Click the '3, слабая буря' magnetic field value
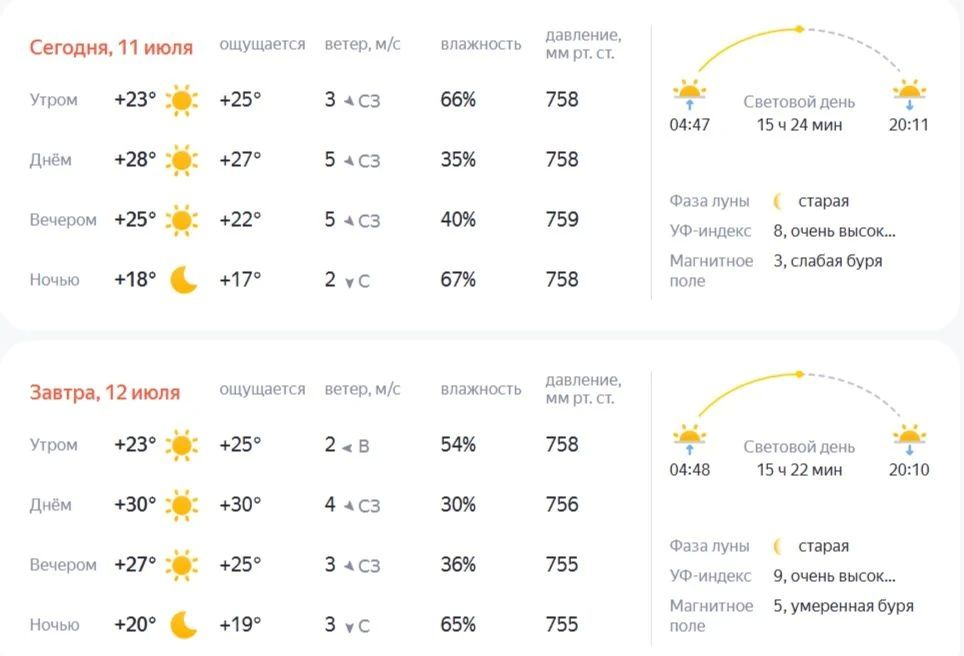This screenshot has height=656, width=964. coord(828,261)
